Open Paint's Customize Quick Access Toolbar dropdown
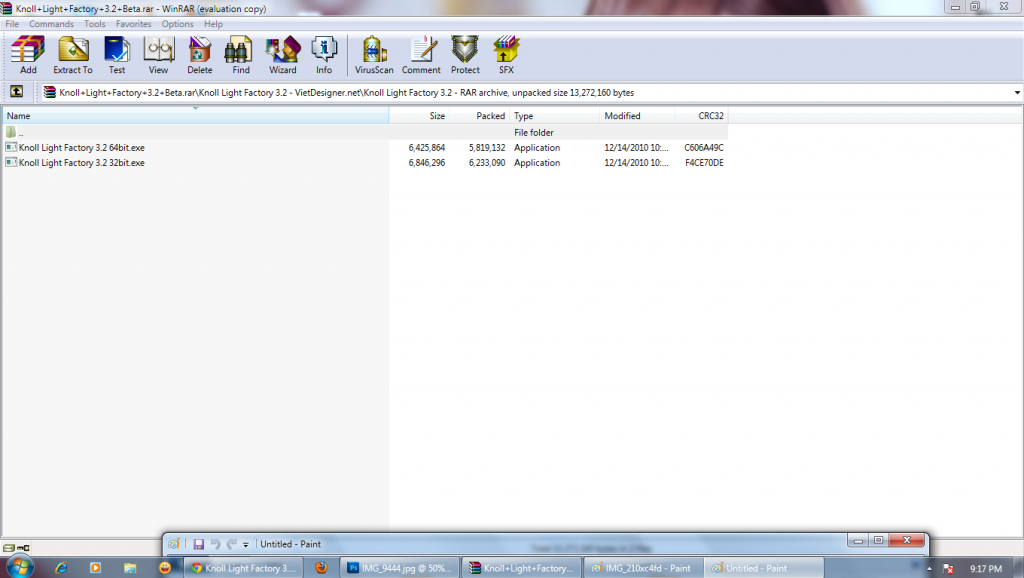1024x578 pixels. point(246,544)
